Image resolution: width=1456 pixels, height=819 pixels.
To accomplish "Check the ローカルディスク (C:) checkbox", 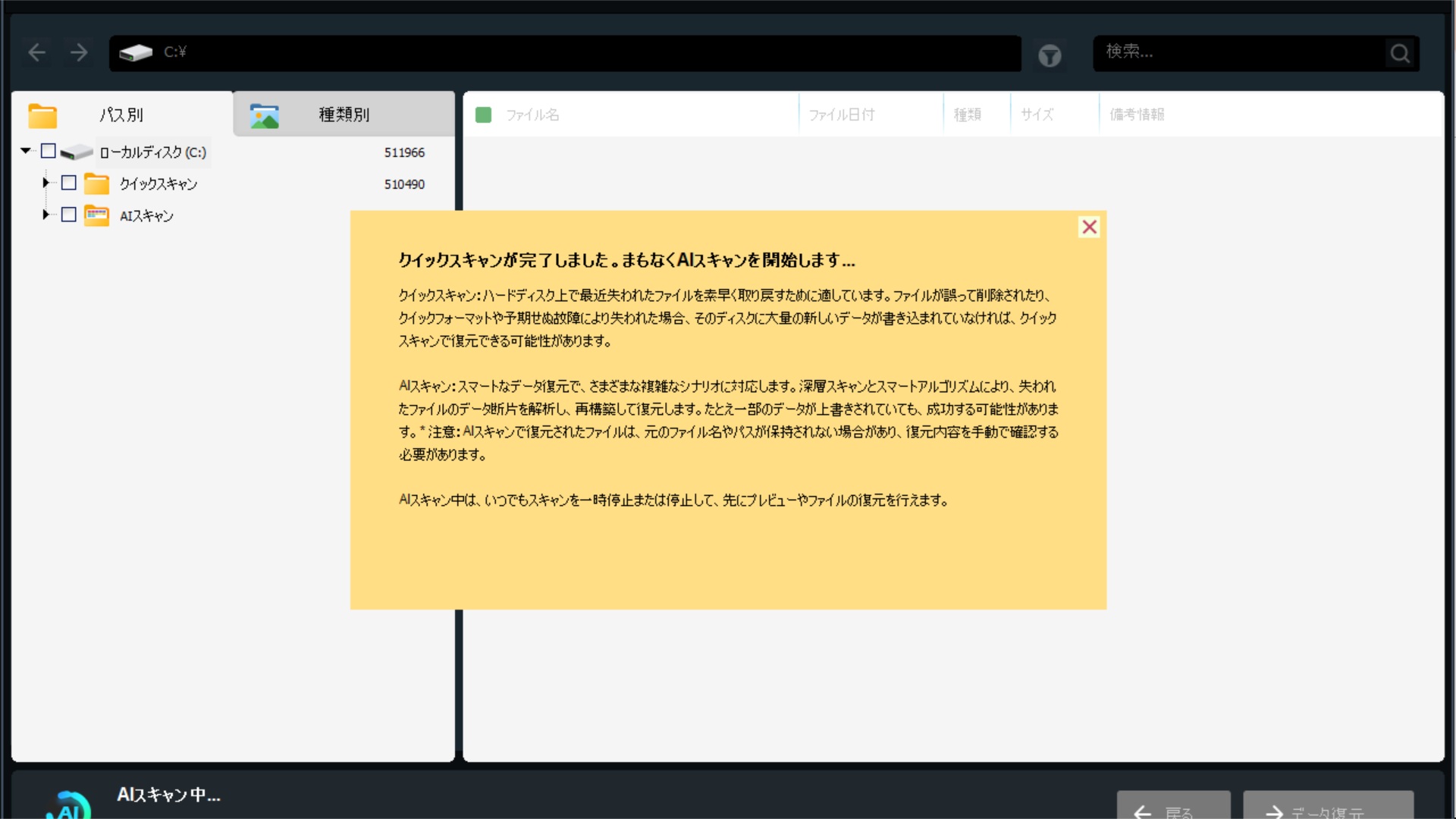I will [x=49, y=151].
